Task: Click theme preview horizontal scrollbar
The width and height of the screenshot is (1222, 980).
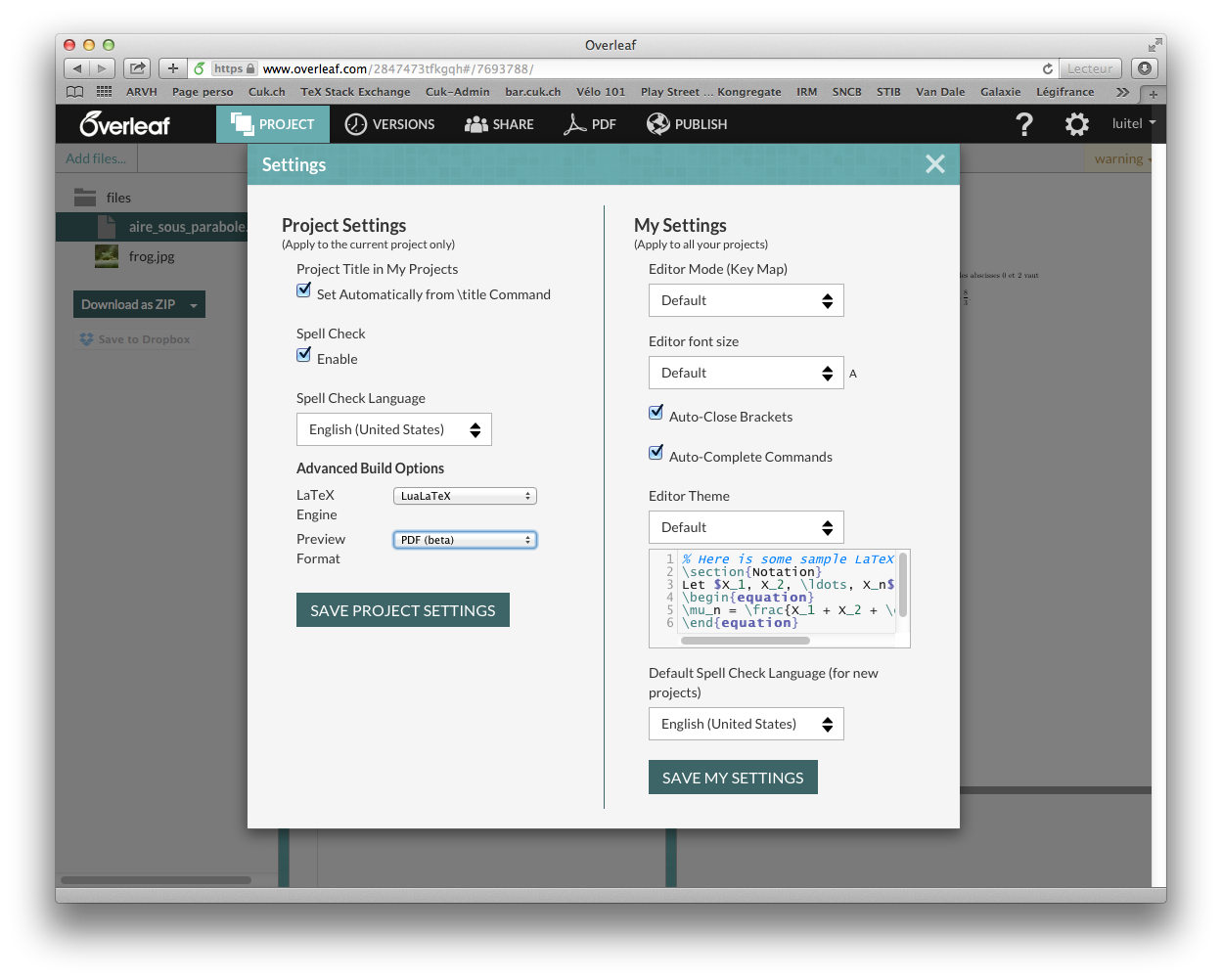Action: coord(746,641)
